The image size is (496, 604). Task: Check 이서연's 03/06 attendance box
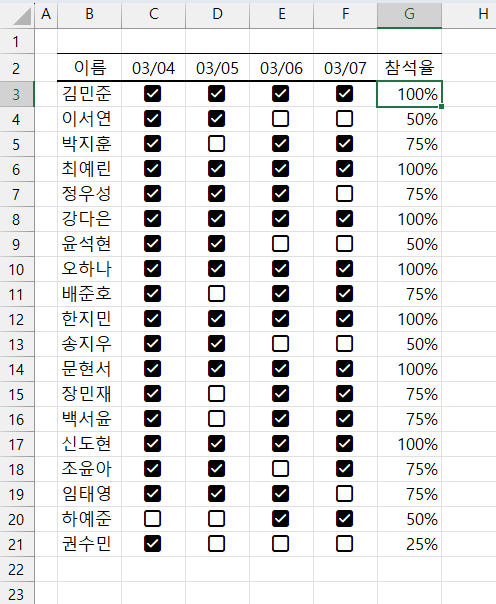pyautogui.click(x=280, y=119)
